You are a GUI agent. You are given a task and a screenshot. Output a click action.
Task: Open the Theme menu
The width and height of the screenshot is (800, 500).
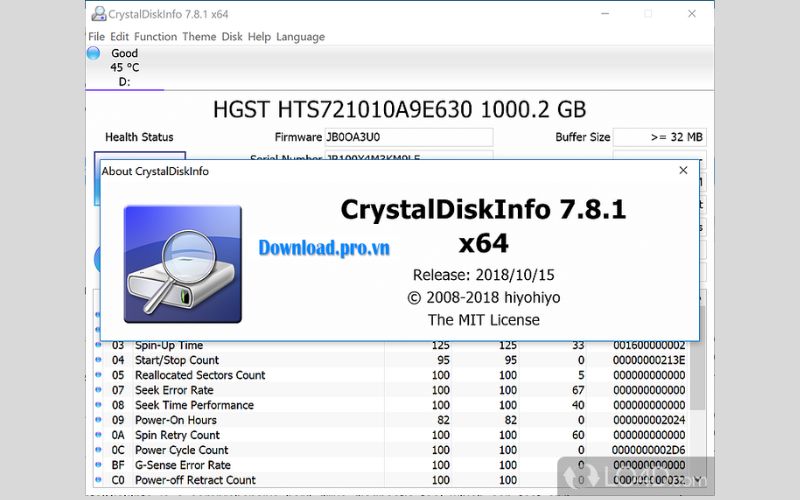coord(199,37)
